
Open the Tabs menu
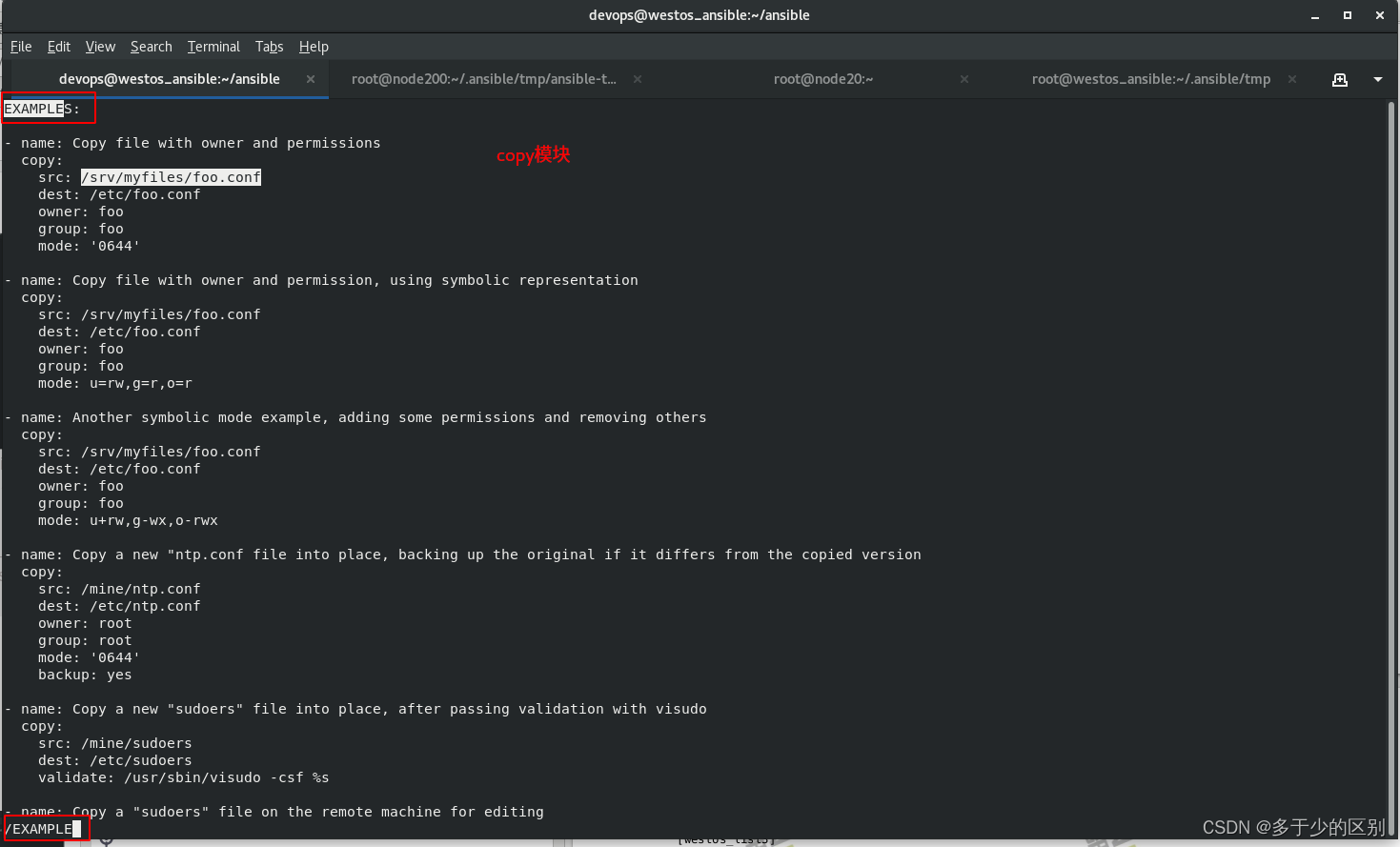pyautogui.click(x=269, y=47)
